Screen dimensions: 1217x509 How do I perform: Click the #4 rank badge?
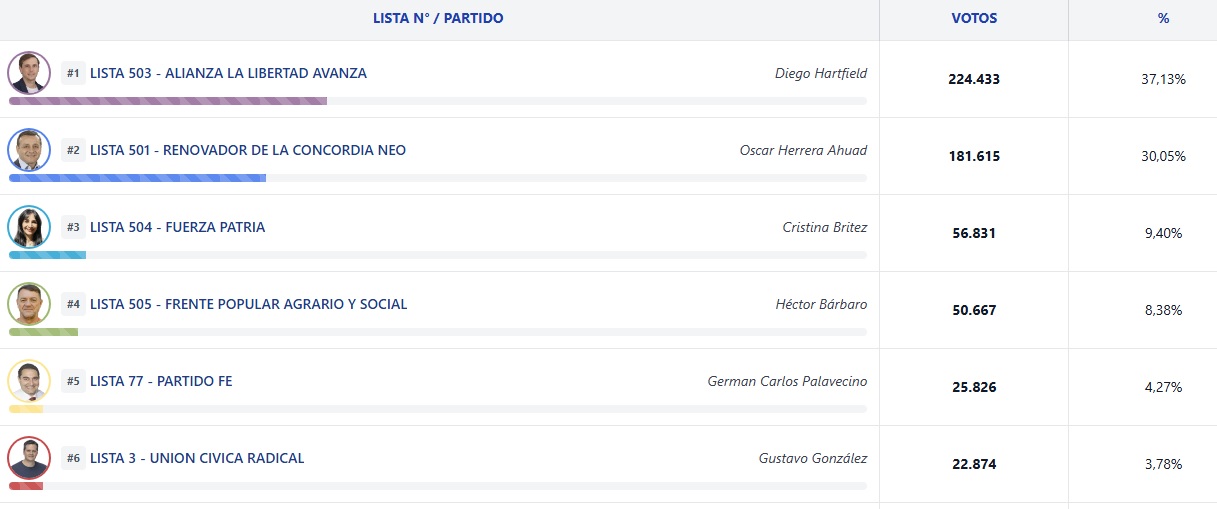tap(73, 304)
